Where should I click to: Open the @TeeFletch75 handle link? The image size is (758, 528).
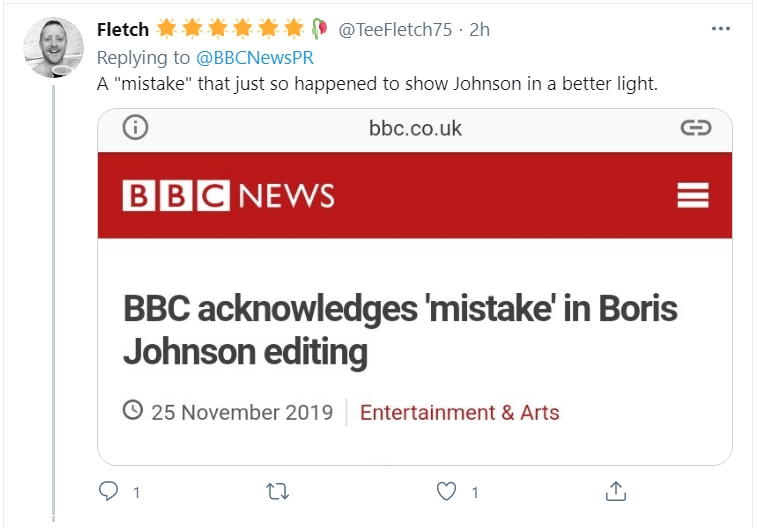pos(395,29)
